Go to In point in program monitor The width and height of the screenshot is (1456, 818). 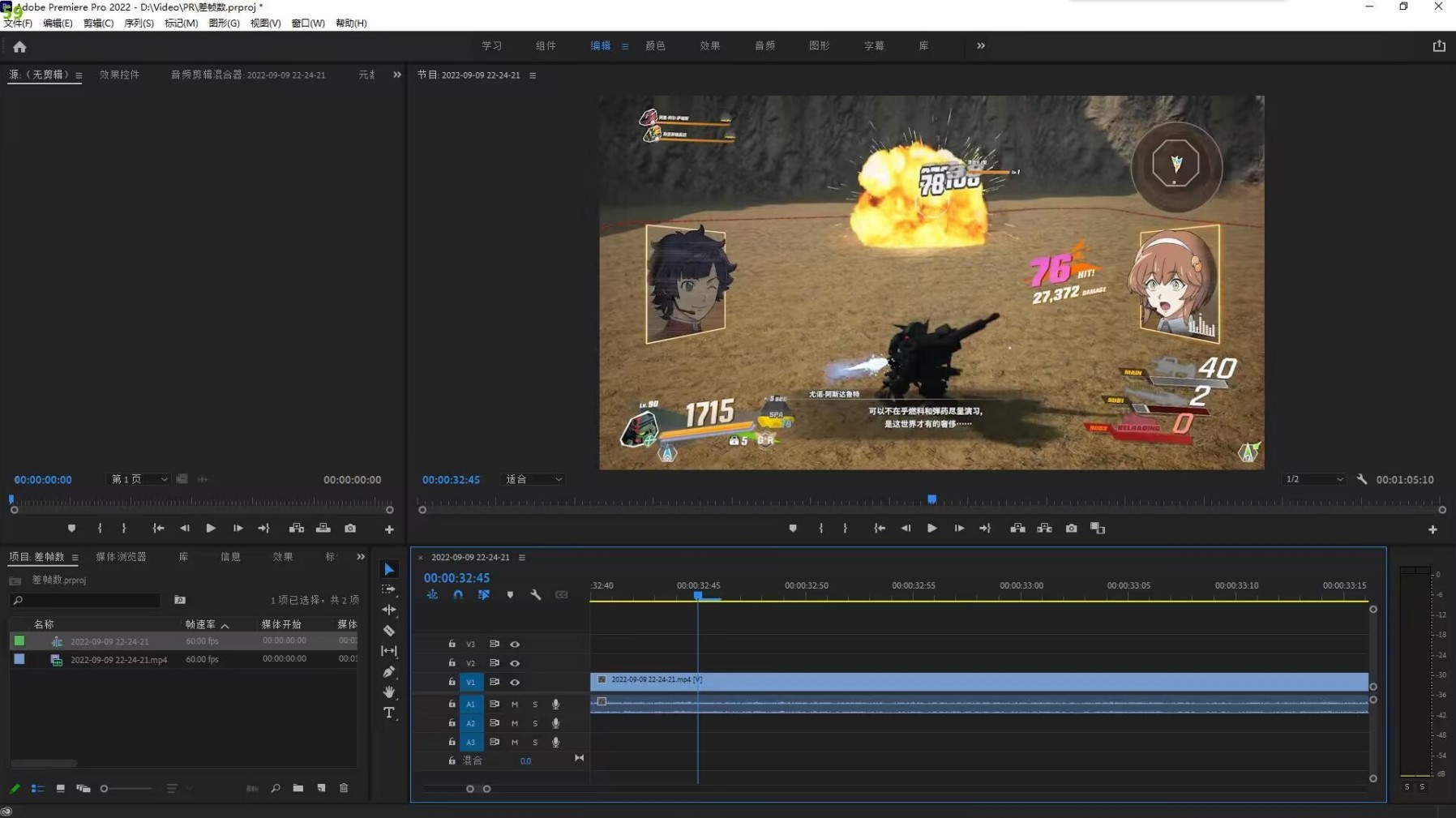pyautogui.click(x=880, y=528)
